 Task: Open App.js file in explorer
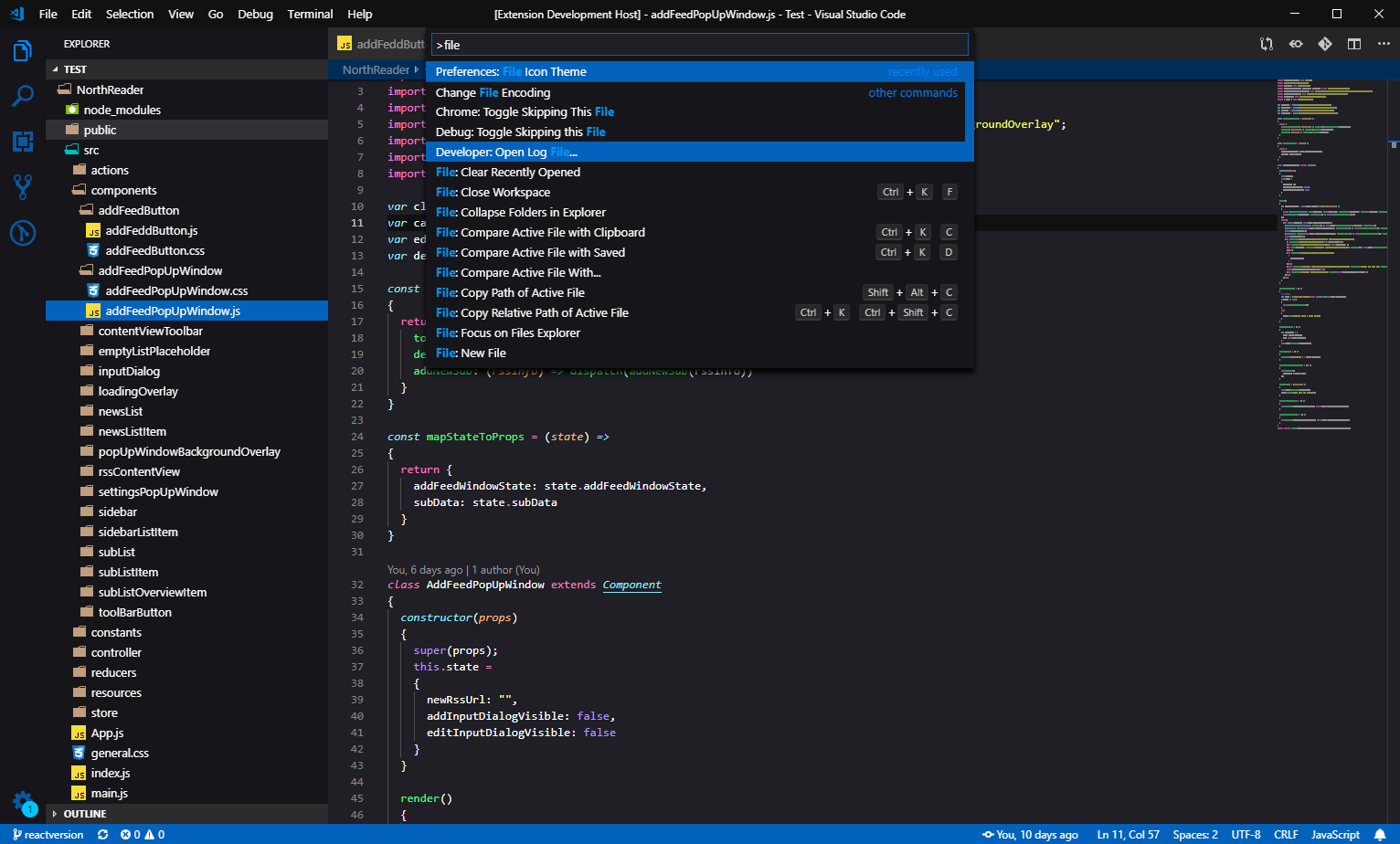pos(186,733)
